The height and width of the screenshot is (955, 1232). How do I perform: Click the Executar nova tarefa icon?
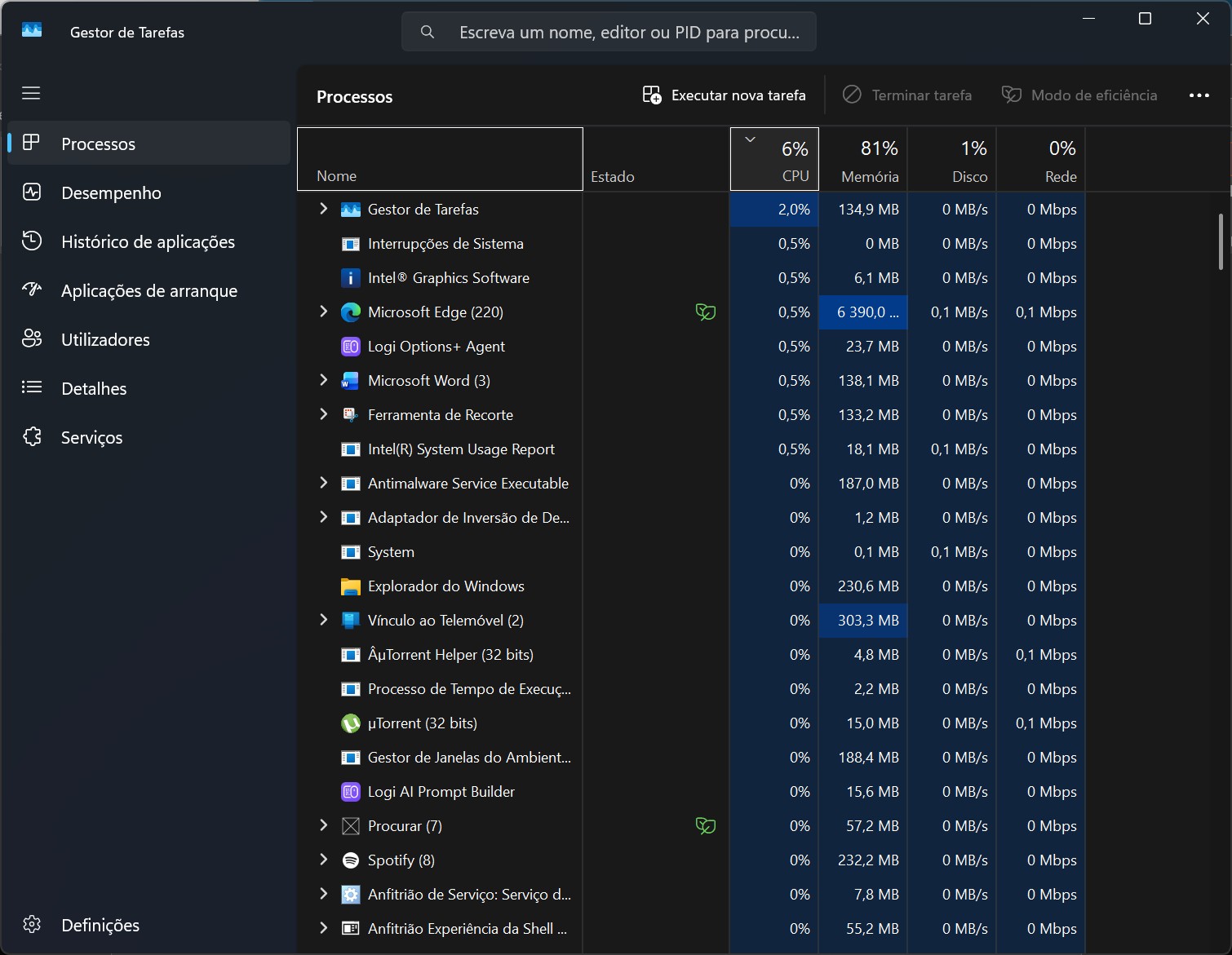(652, 95)
